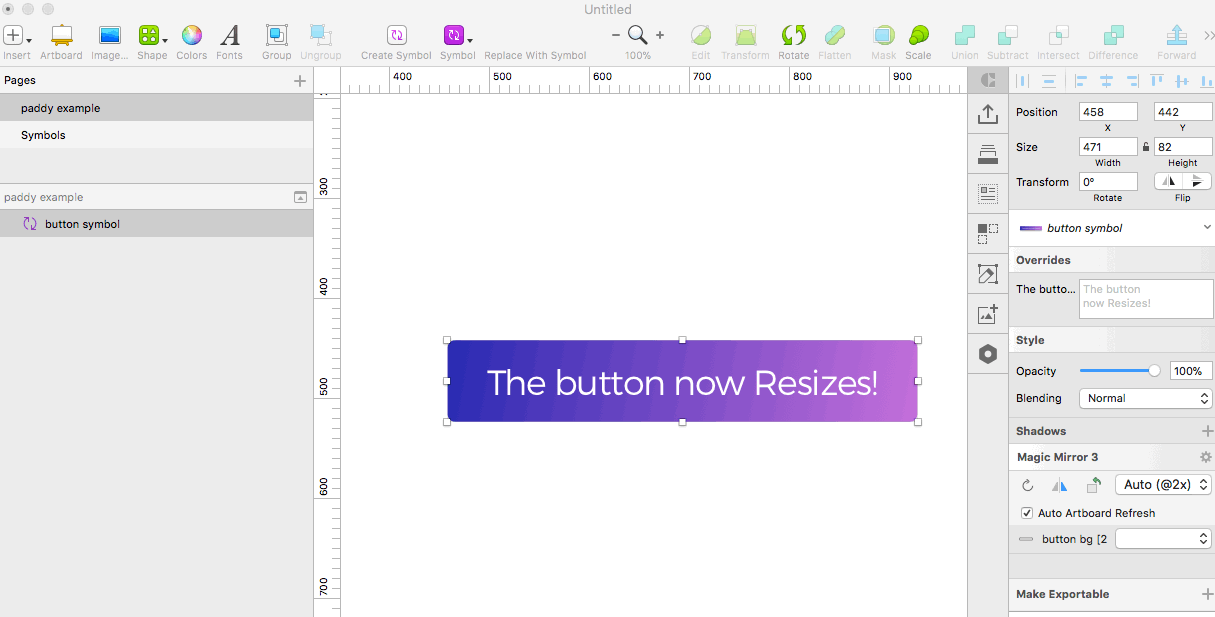
Task: Click the text override field
Action: [1146, 299]
